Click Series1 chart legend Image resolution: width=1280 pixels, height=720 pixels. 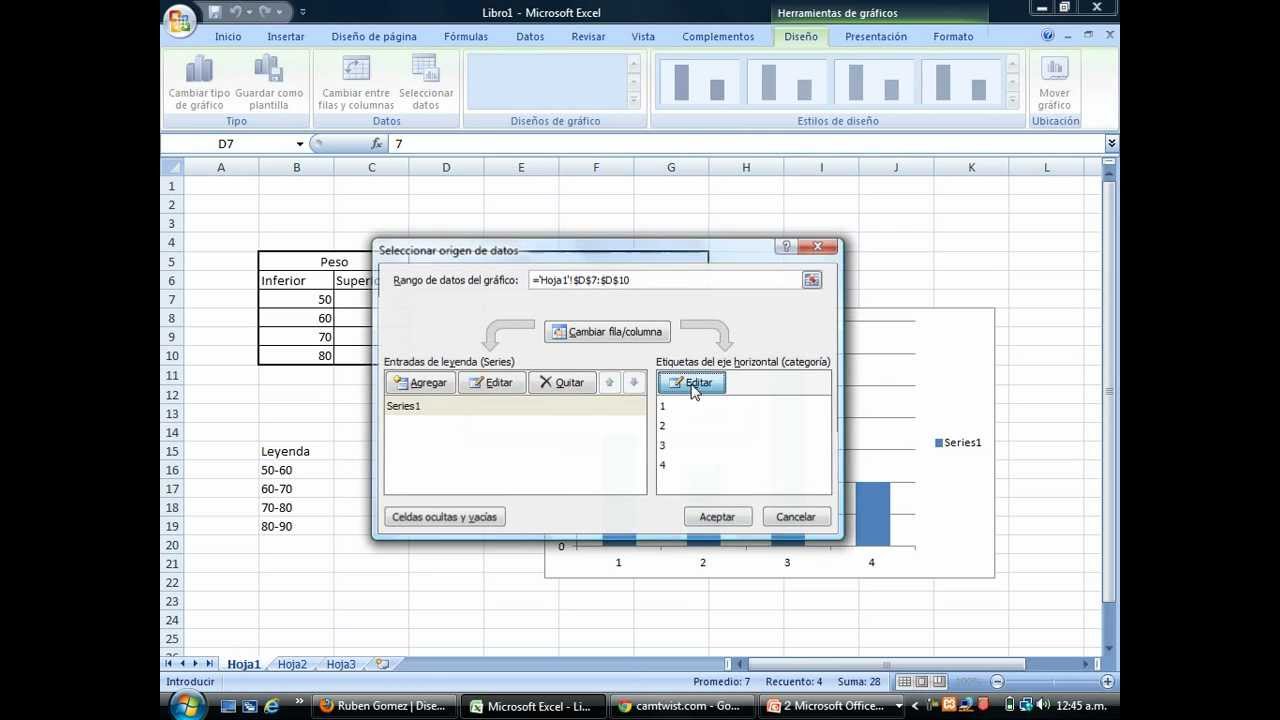[958, 443]
